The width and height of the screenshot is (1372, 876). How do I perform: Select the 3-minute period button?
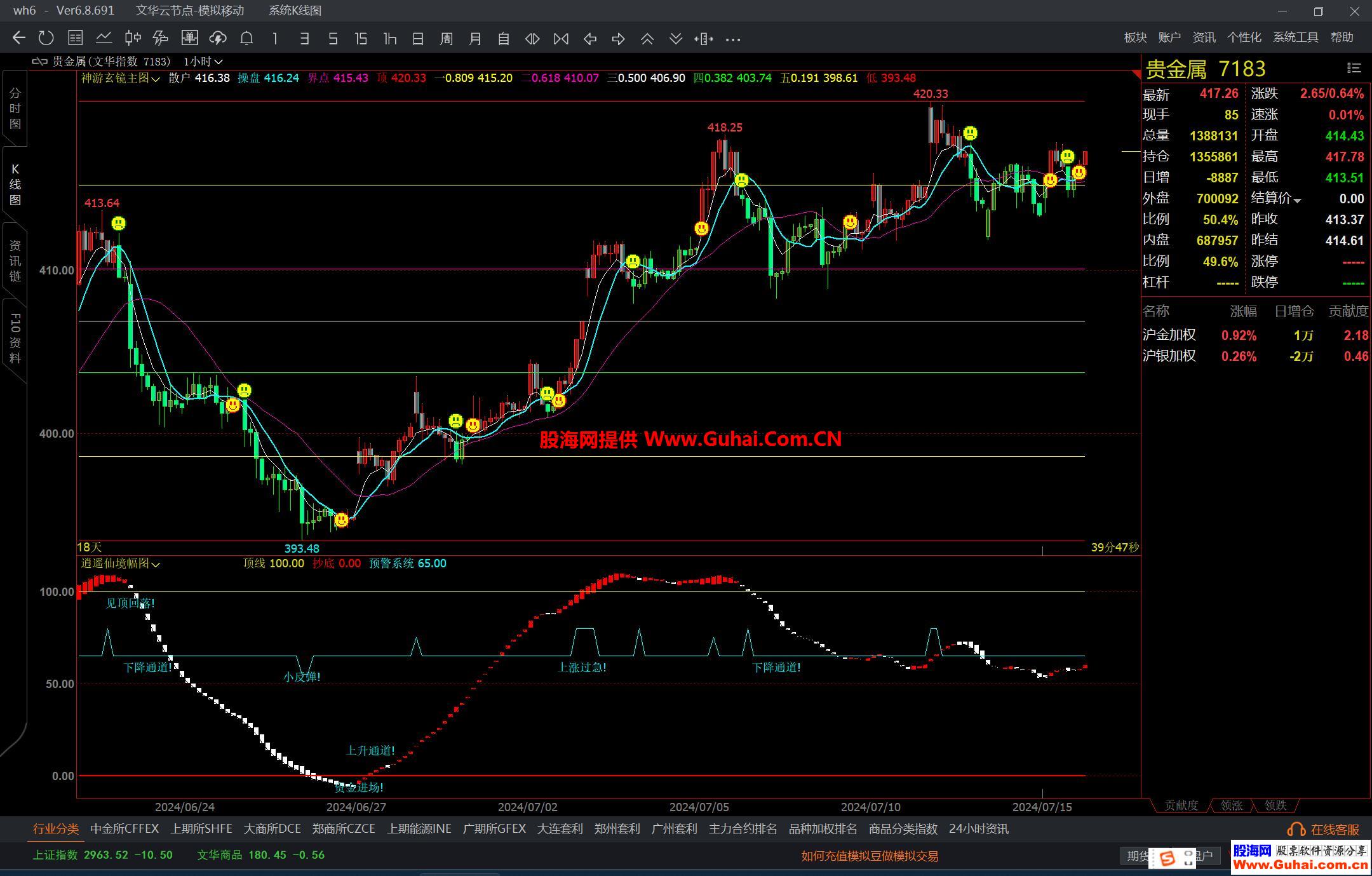tap(304, 39)
